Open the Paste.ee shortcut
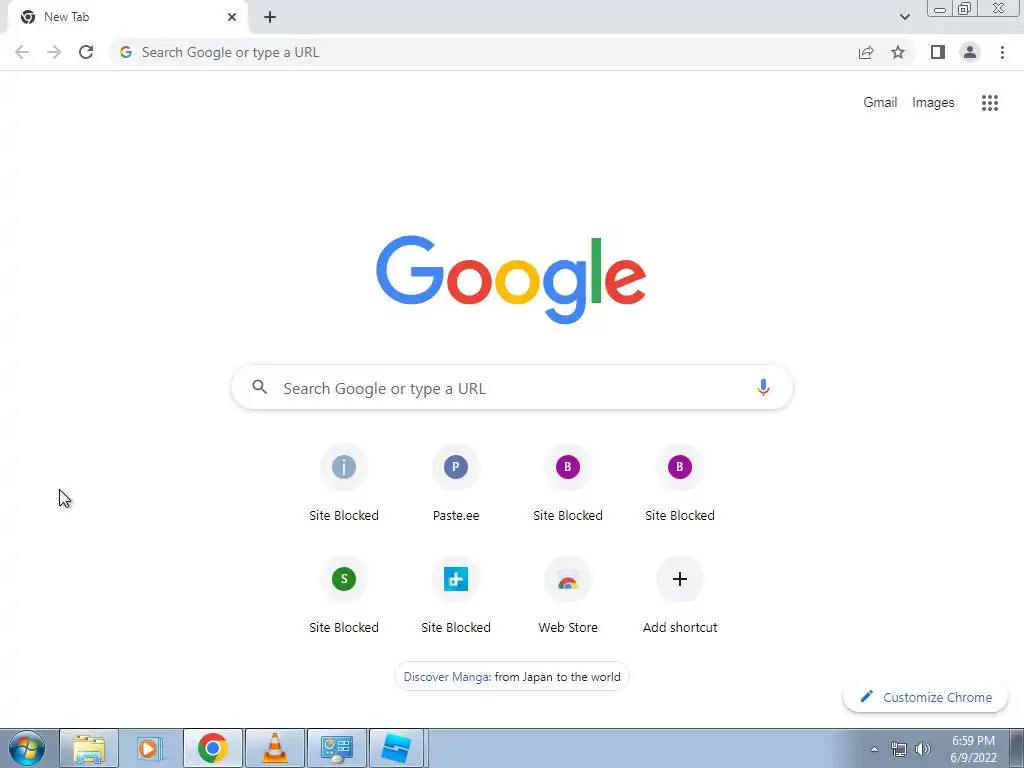The width and height of the screenshot is (1024, 768). [x=456, y=485]
